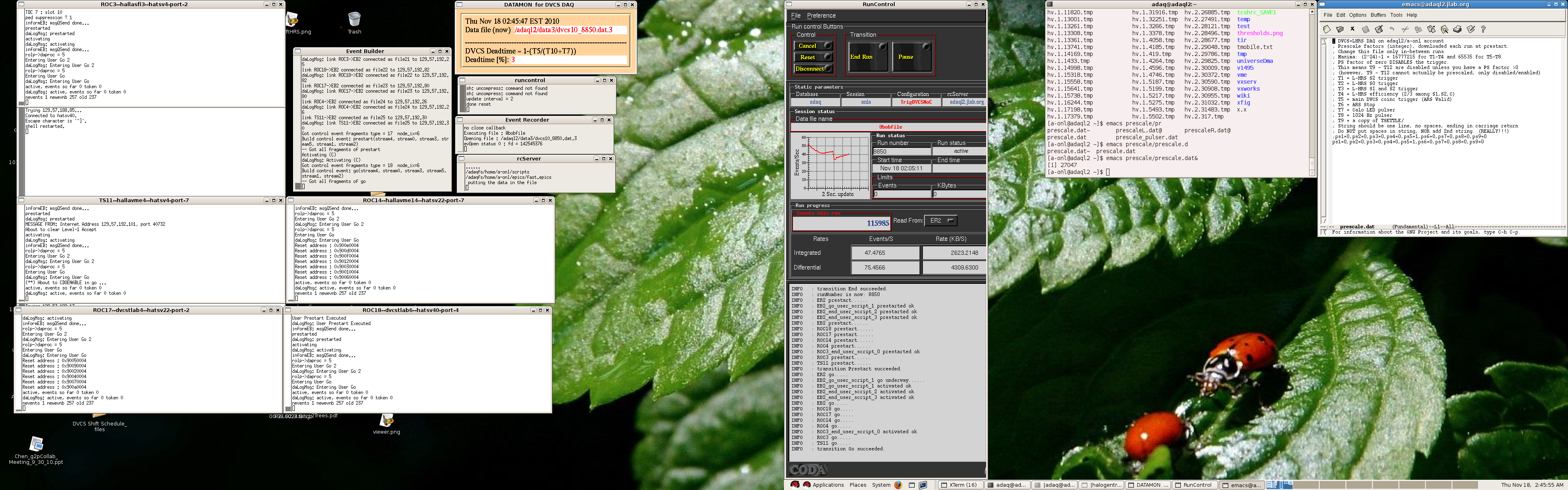Image resolution: width=1568 pixels, height=490 pixels.
Task: Click the emacs Undo arrow icon
Action: coord(1392,29)
